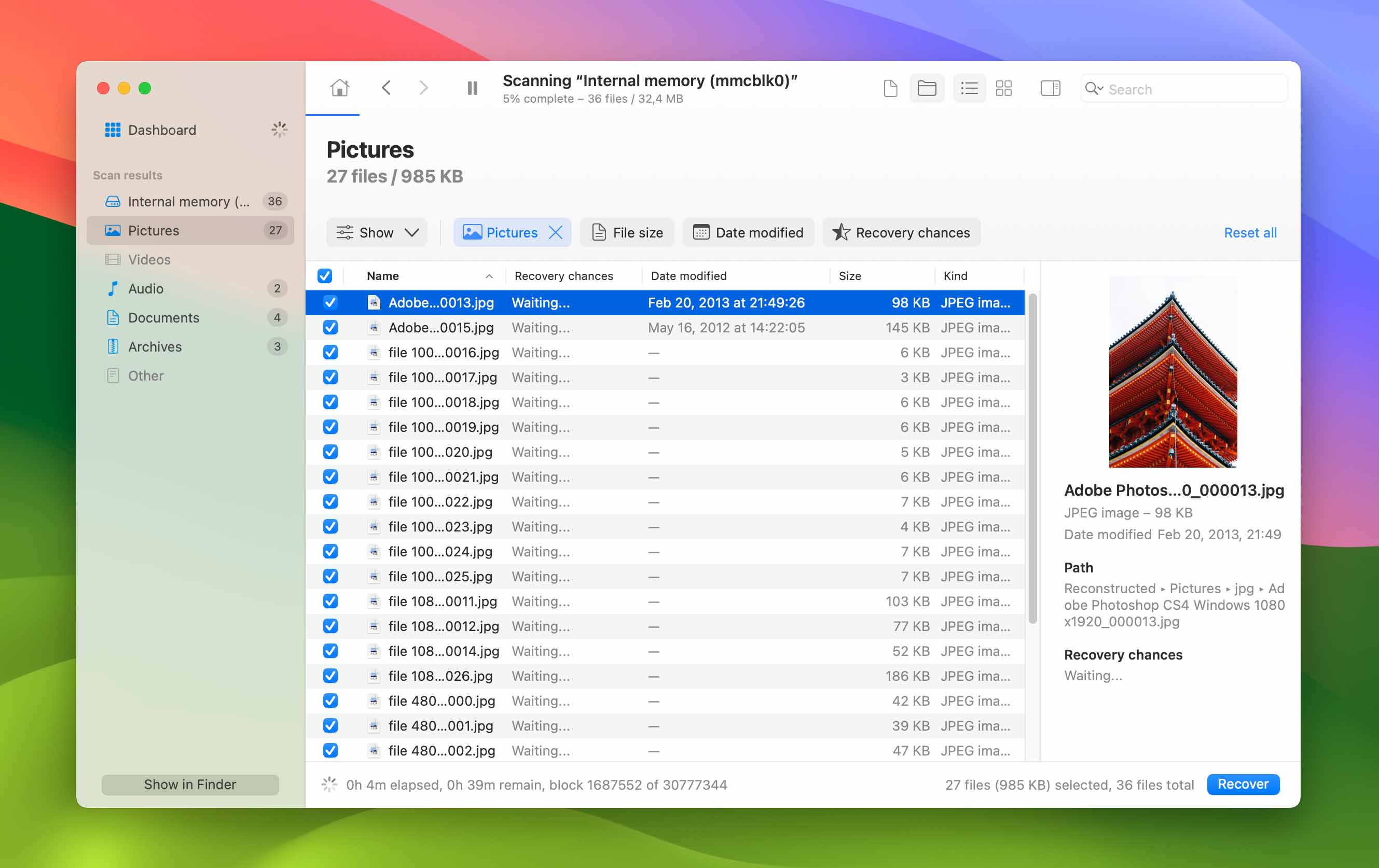This screenshot has width=1379, height=868.
Task: Select the list view icon
Action: point(967,89)
